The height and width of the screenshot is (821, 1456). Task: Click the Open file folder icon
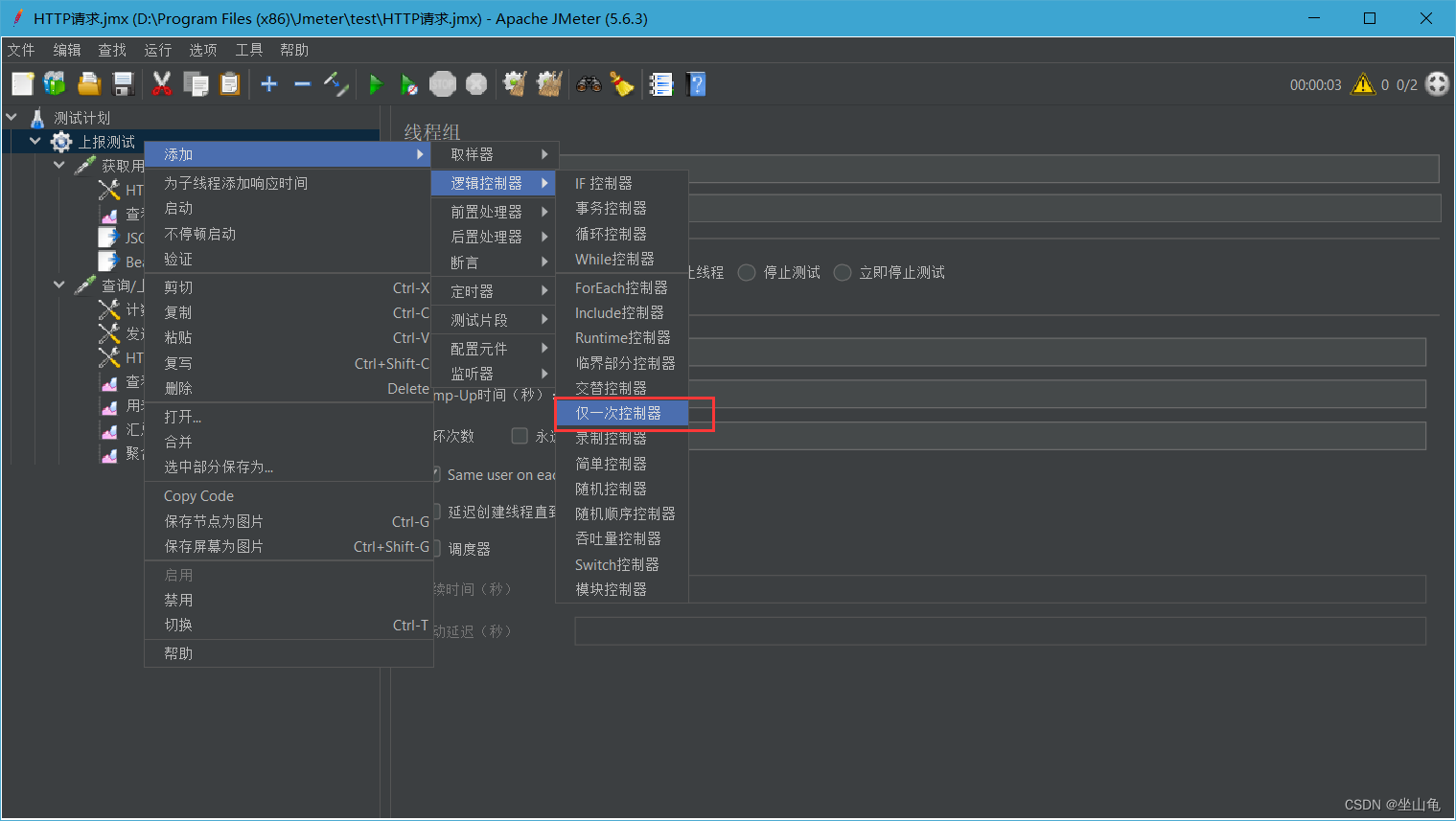click(89, 84)
